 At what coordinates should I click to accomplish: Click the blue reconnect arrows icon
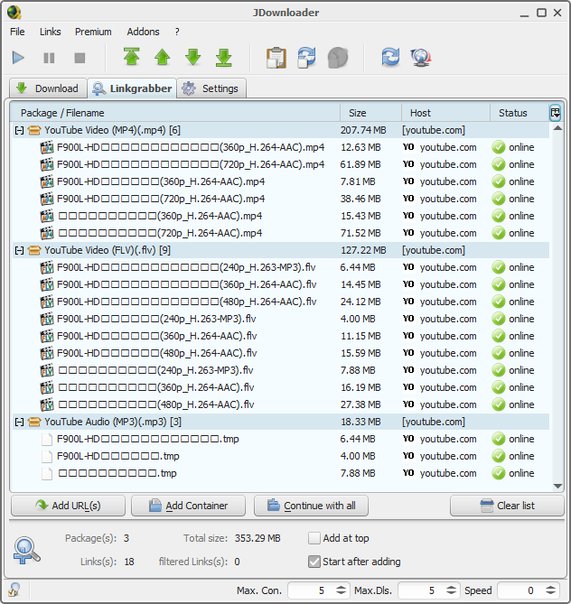[x=390, y=57]
